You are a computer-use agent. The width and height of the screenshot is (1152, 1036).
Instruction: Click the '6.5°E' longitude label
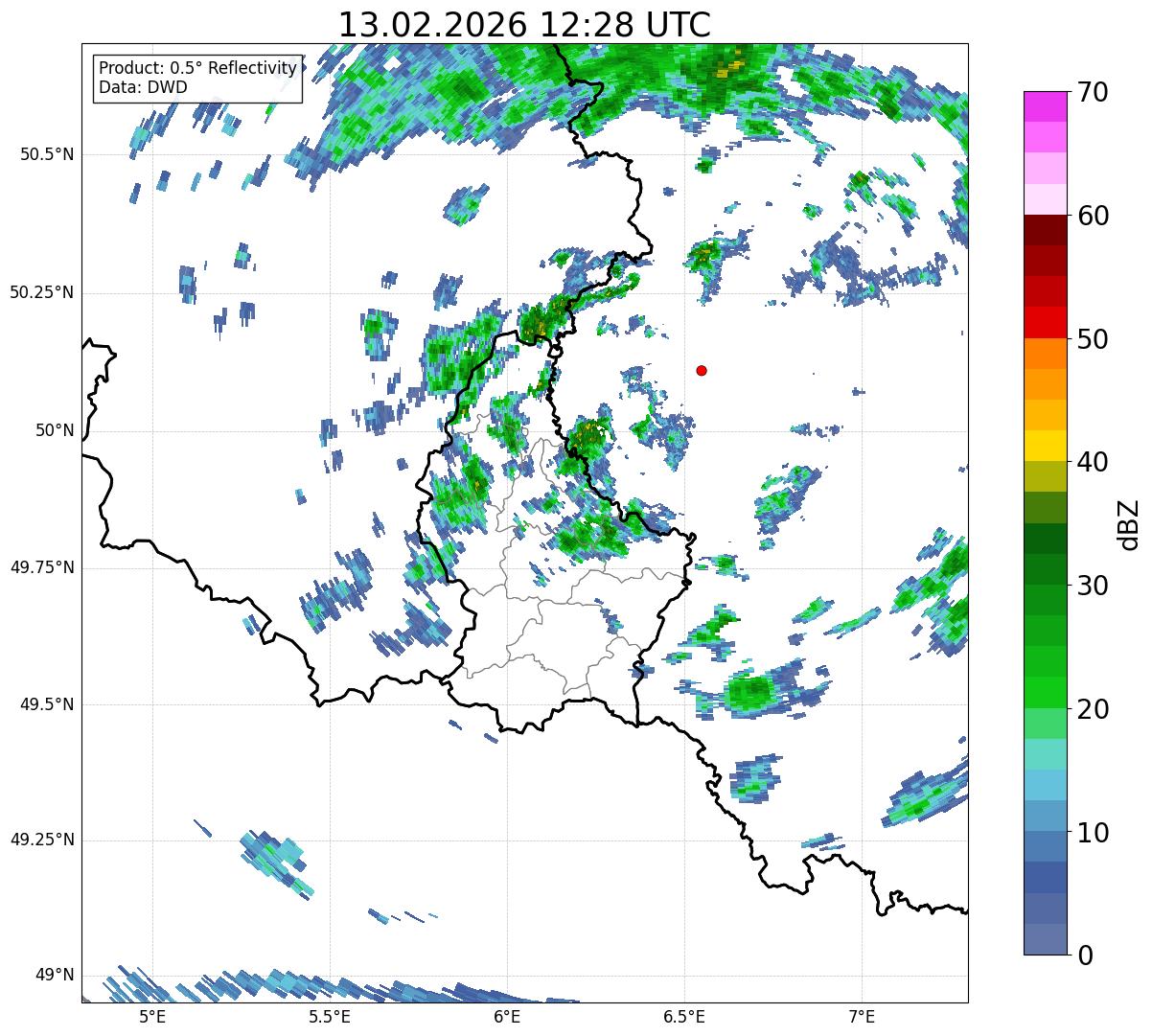click(684, 1016)
